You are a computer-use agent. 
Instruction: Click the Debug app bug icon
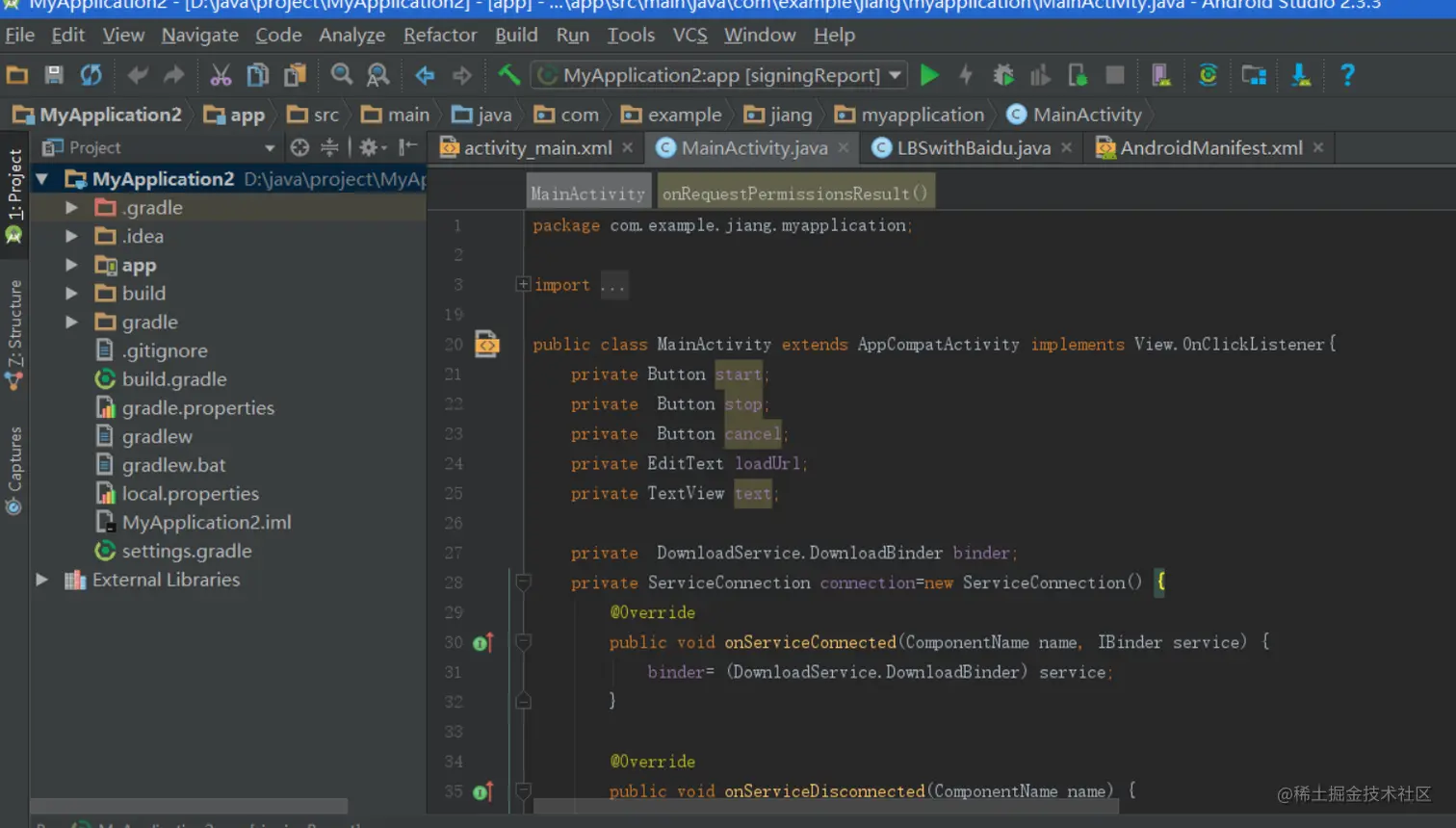(1003, 75)
